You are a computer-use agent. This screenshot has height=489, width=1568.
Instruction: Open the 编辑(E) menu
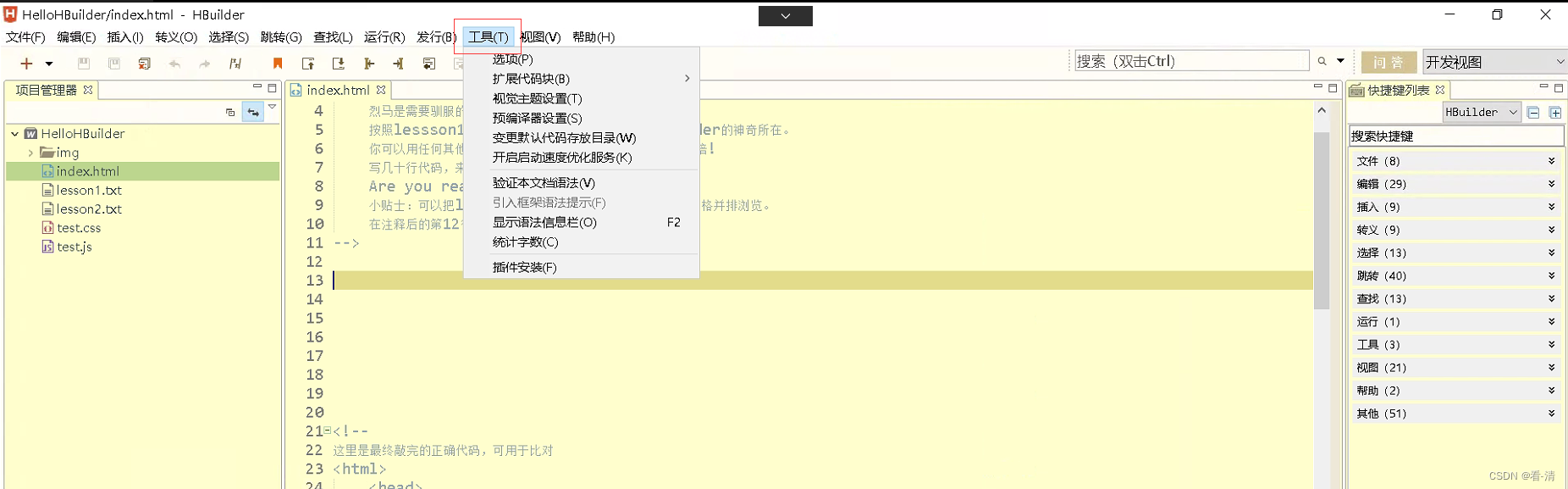[76, 37]
